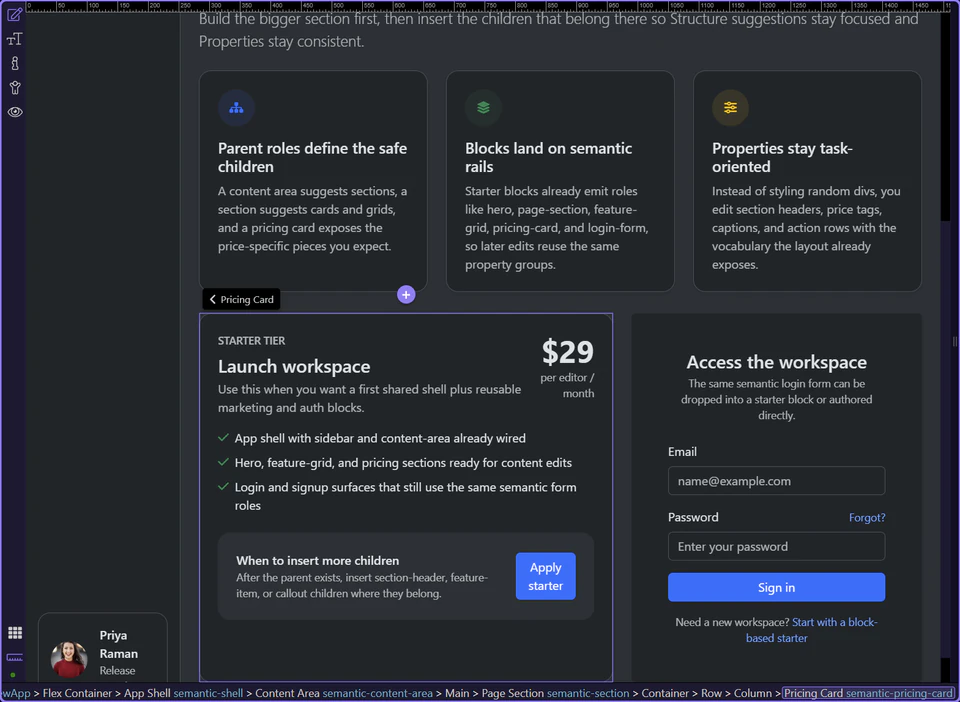
Task: Open the semantic-section breadcrumb tag
Action: click(588, 693)
